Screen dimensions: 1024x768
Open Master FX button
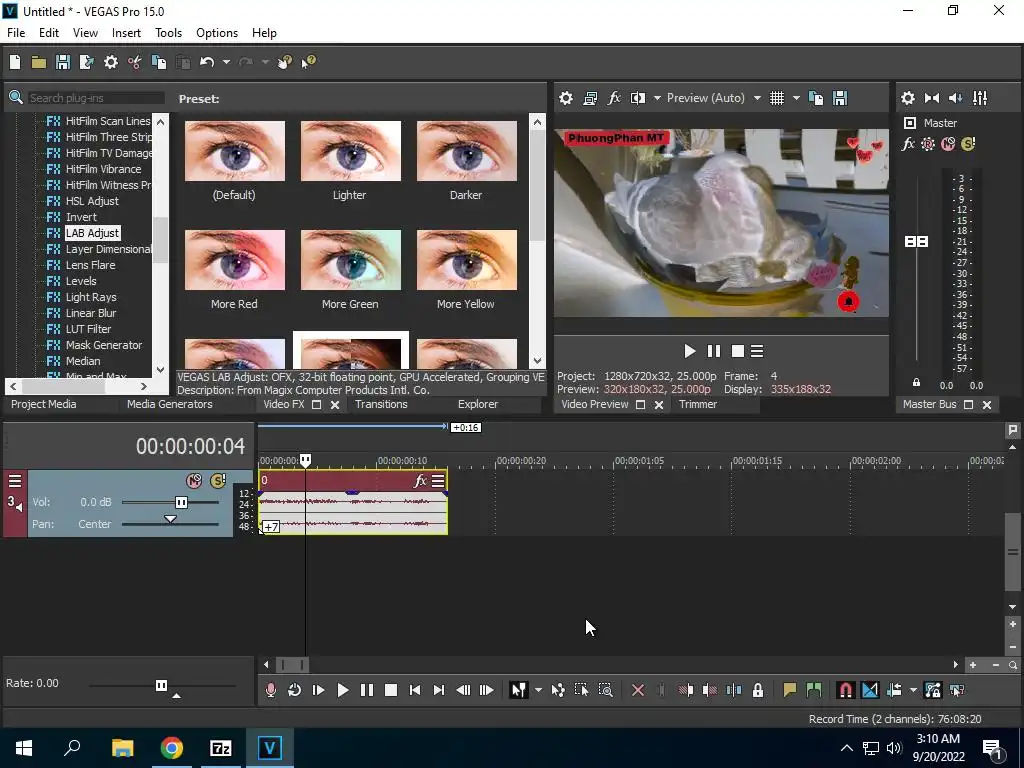point(908,144)
